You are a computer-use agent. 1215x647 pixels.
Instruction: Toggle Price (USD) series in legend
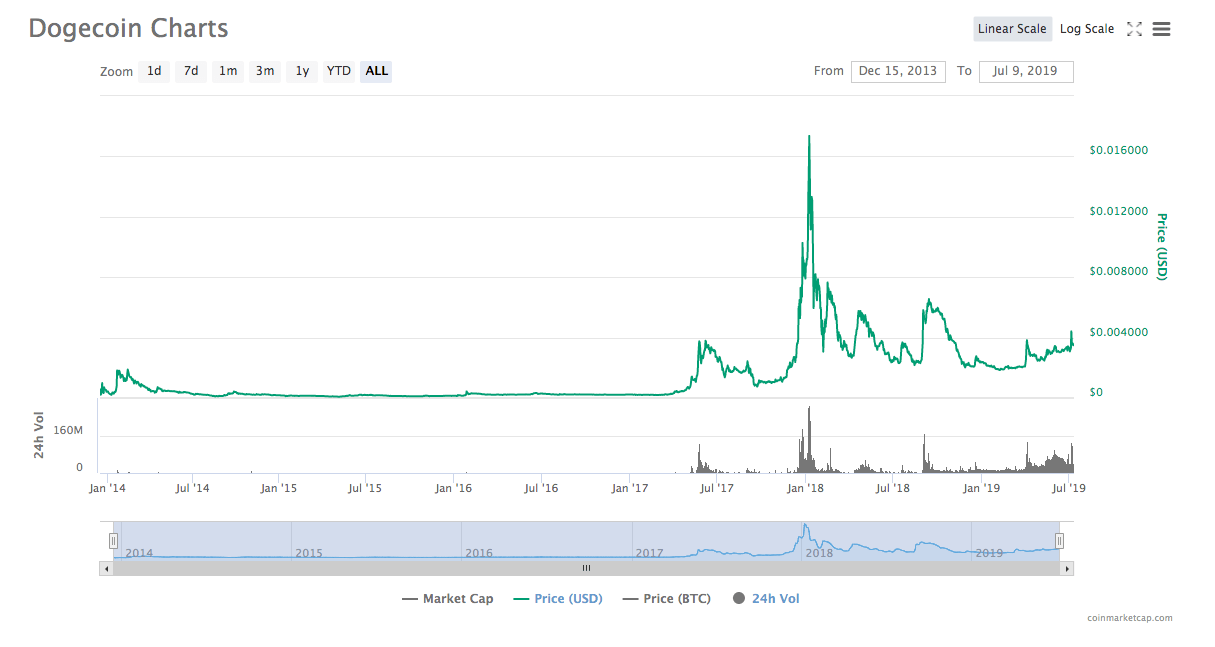[x=558, y=599]
